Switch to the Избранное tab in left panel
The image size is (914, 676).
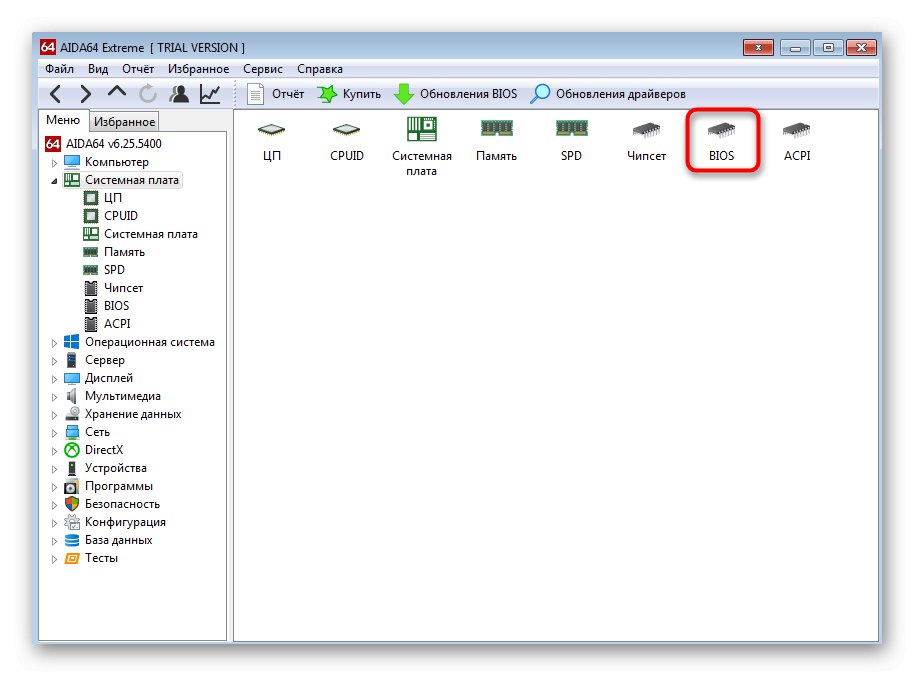[124, 122]
